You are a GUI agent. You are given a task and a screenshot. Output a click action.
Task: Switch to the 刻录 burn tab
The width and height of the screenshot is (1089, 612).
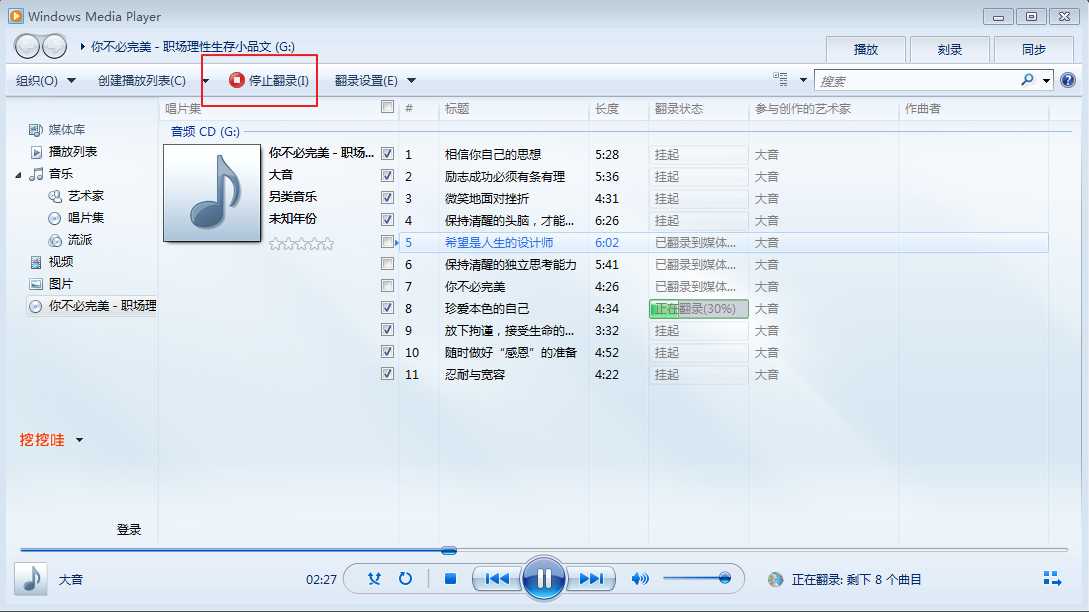click(x=949, y=49)
